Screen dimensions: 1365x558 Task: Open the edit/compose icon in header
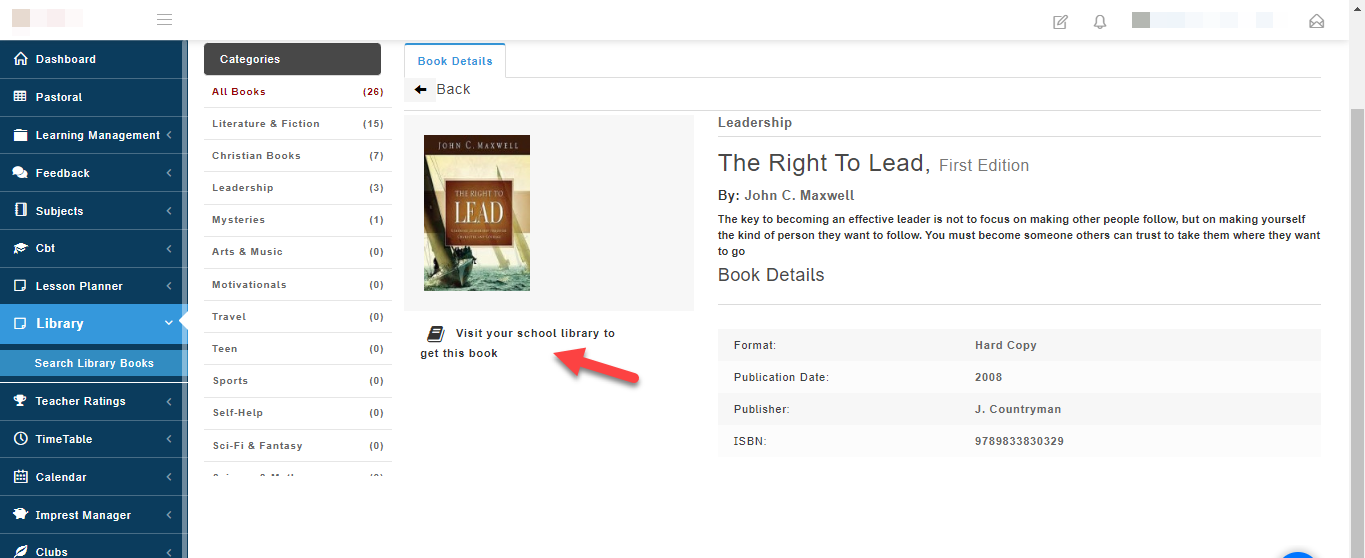point(1060,21)
